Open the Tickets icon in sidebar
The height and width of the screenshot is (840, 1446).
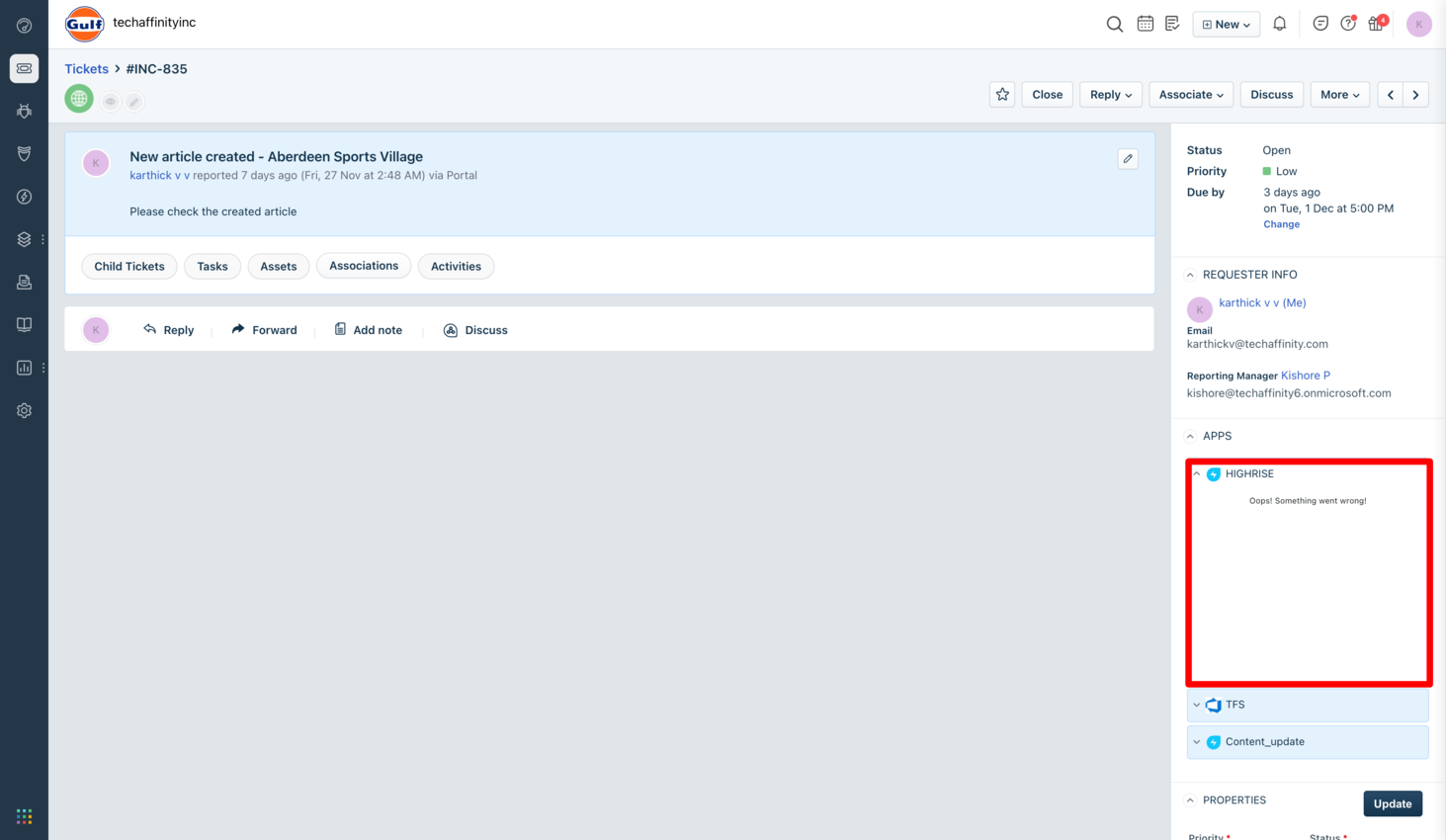pos(24,68)
